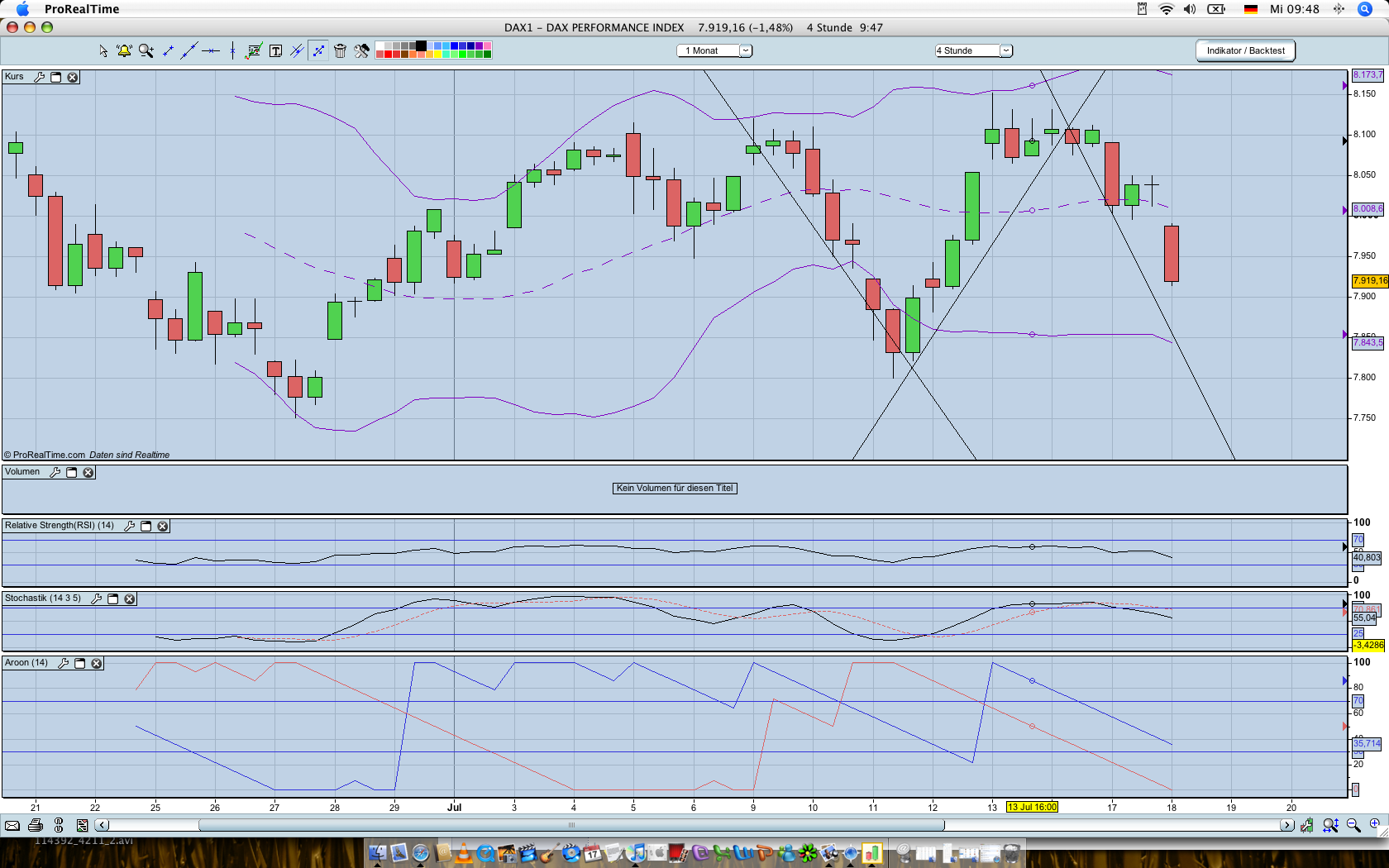The image size is (1389, 868).
Task: Select the trash can delete-objects tool
Action: tap(340, 51)
